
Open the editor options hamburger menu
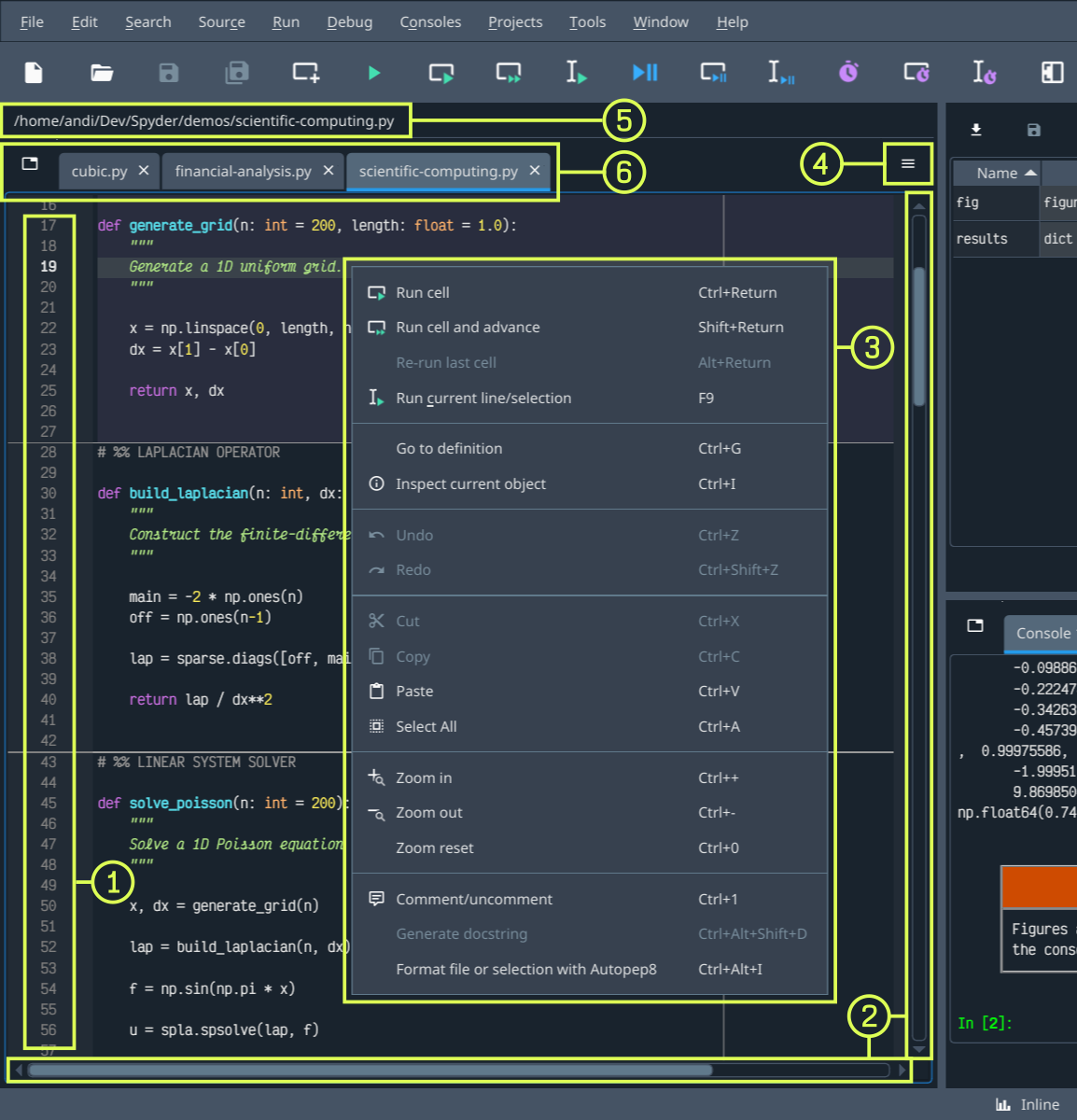coord(906,163)
